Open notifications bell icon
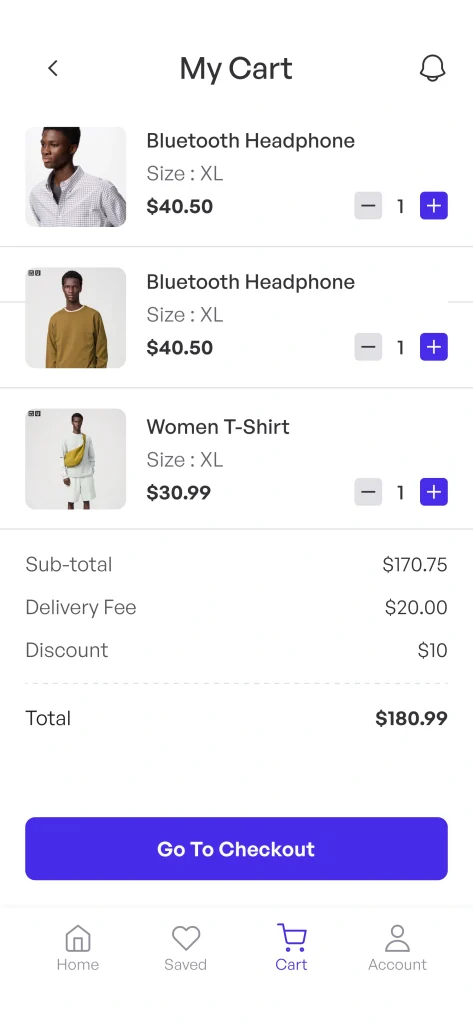 (x=432, y=68)
